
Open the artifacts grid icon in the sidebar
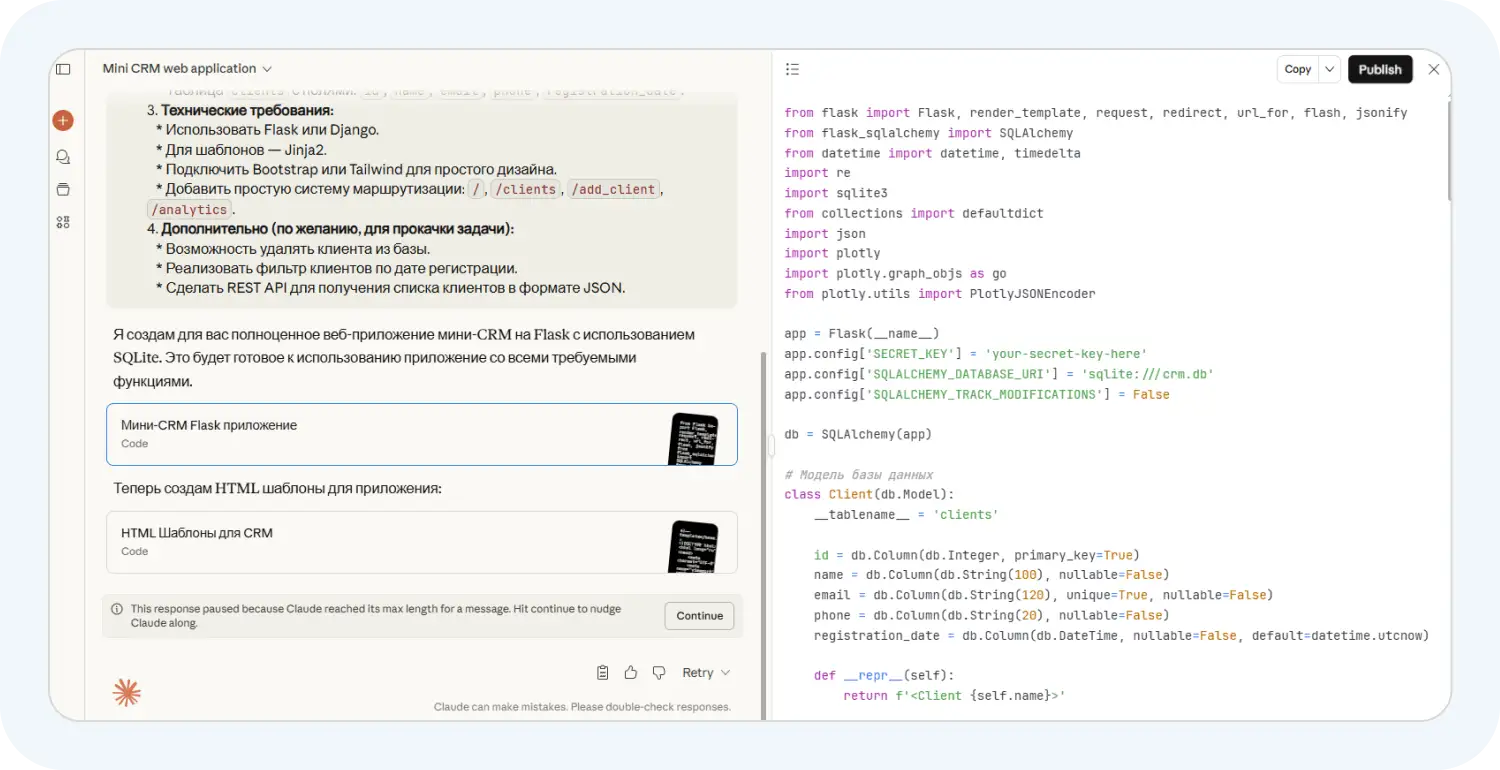click(63, 222)
